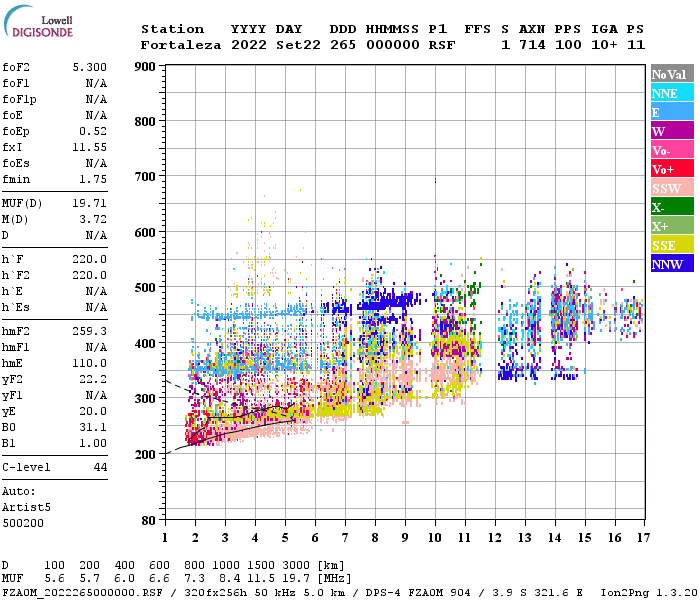Screen dimensions: 700x600
Task: Click the 80 km height axis label
Action: [149, 521]
